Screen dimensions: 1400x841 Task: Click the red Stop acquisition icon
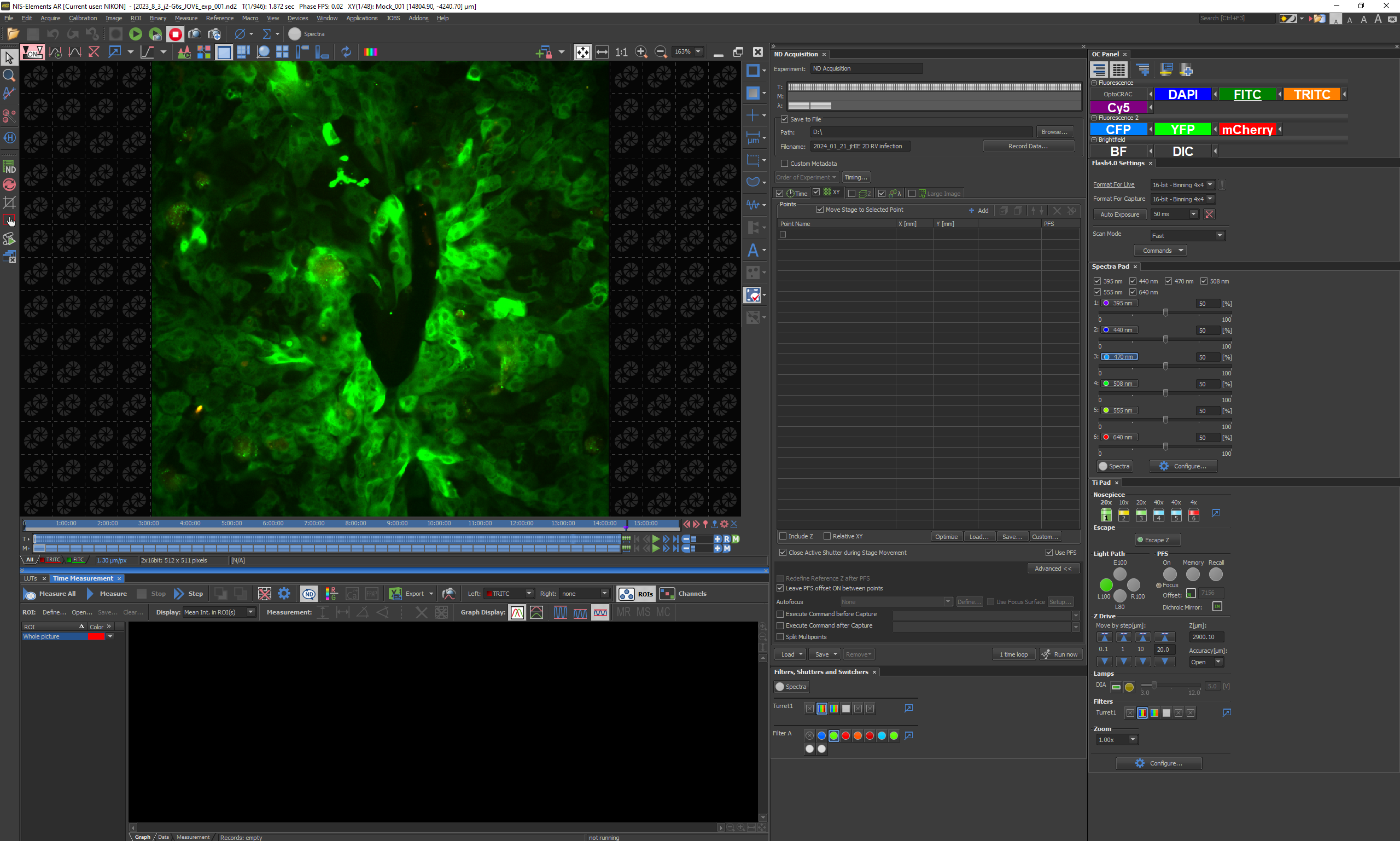pyautogui.click(x=175, y=34)
